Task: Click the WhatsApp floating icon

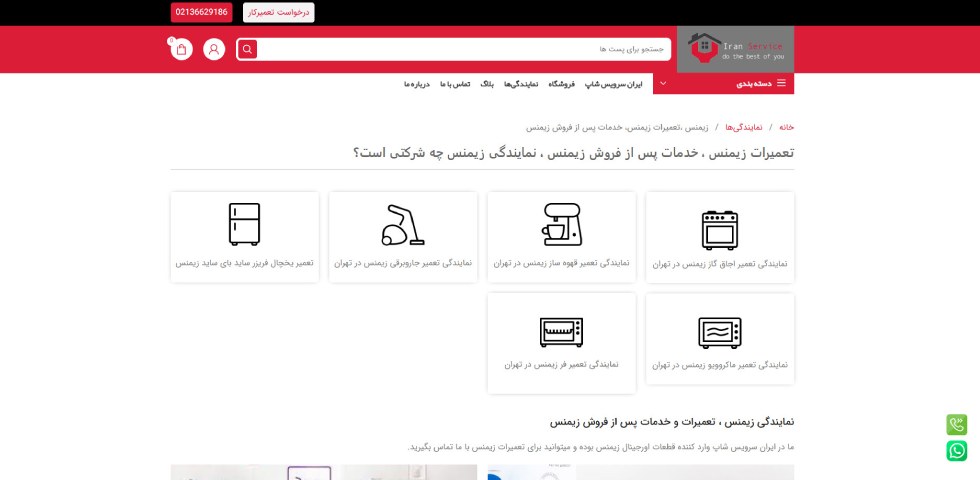Action: coord(956,451)
